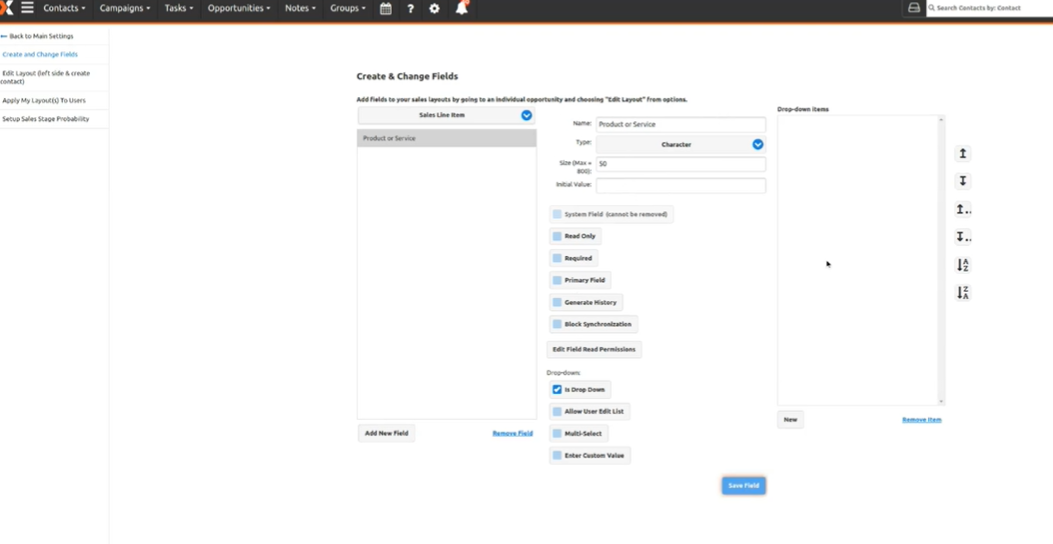Open the notifications bell
Viewport: 1053px width, 544px height.
(461, 8)
